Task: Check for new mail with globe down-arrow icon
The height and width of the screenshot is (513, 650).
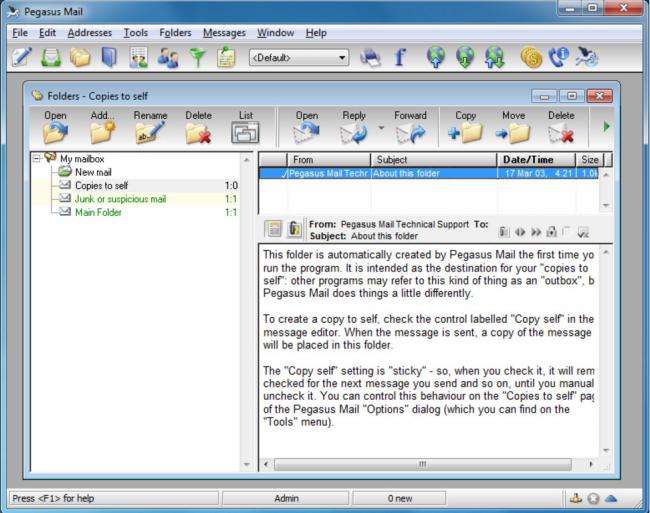Action: tap(465, 57)
